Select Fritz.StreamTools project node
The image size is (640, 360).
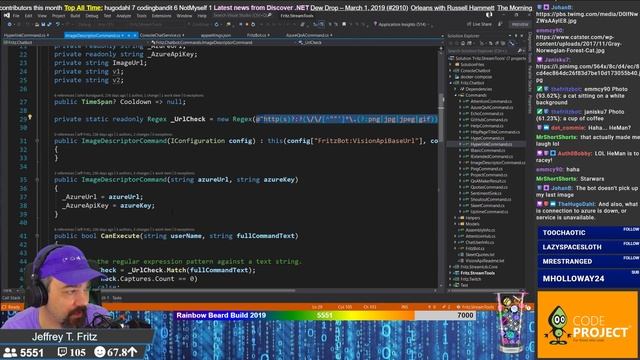[x=477, y=273]
